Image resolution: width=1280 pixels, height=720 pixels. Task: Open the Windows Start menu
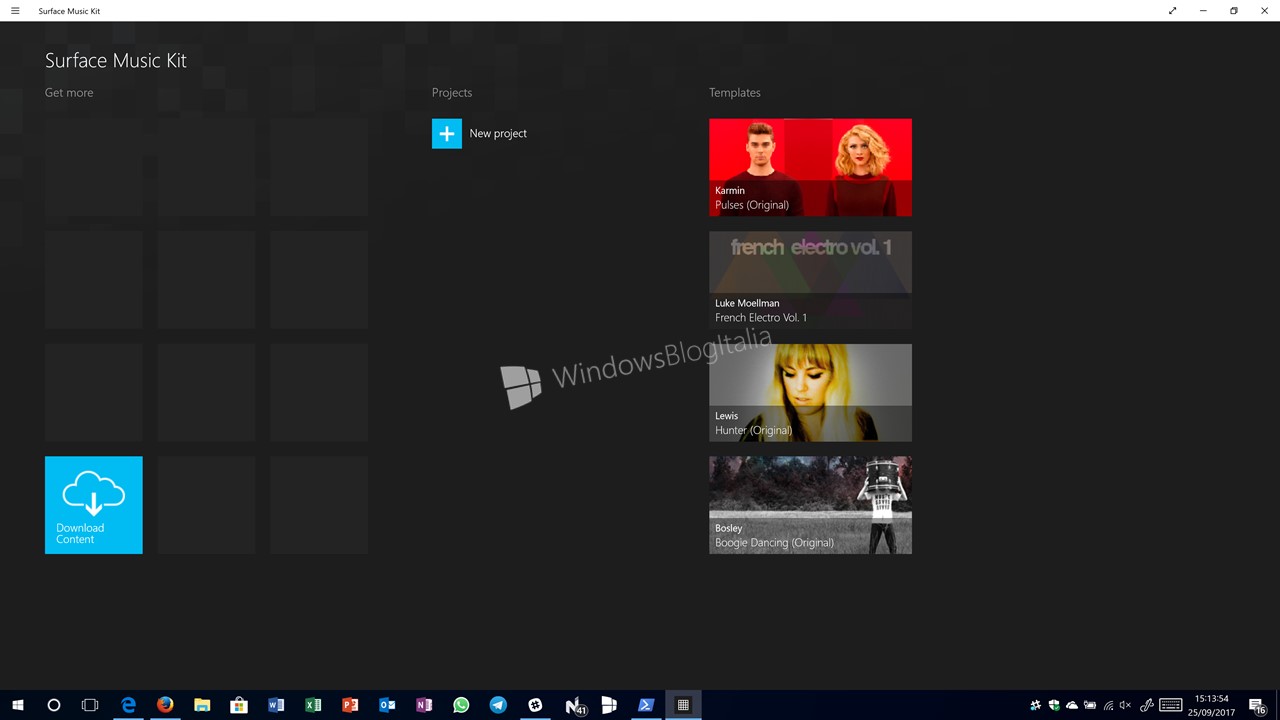[x=17, y=705]
